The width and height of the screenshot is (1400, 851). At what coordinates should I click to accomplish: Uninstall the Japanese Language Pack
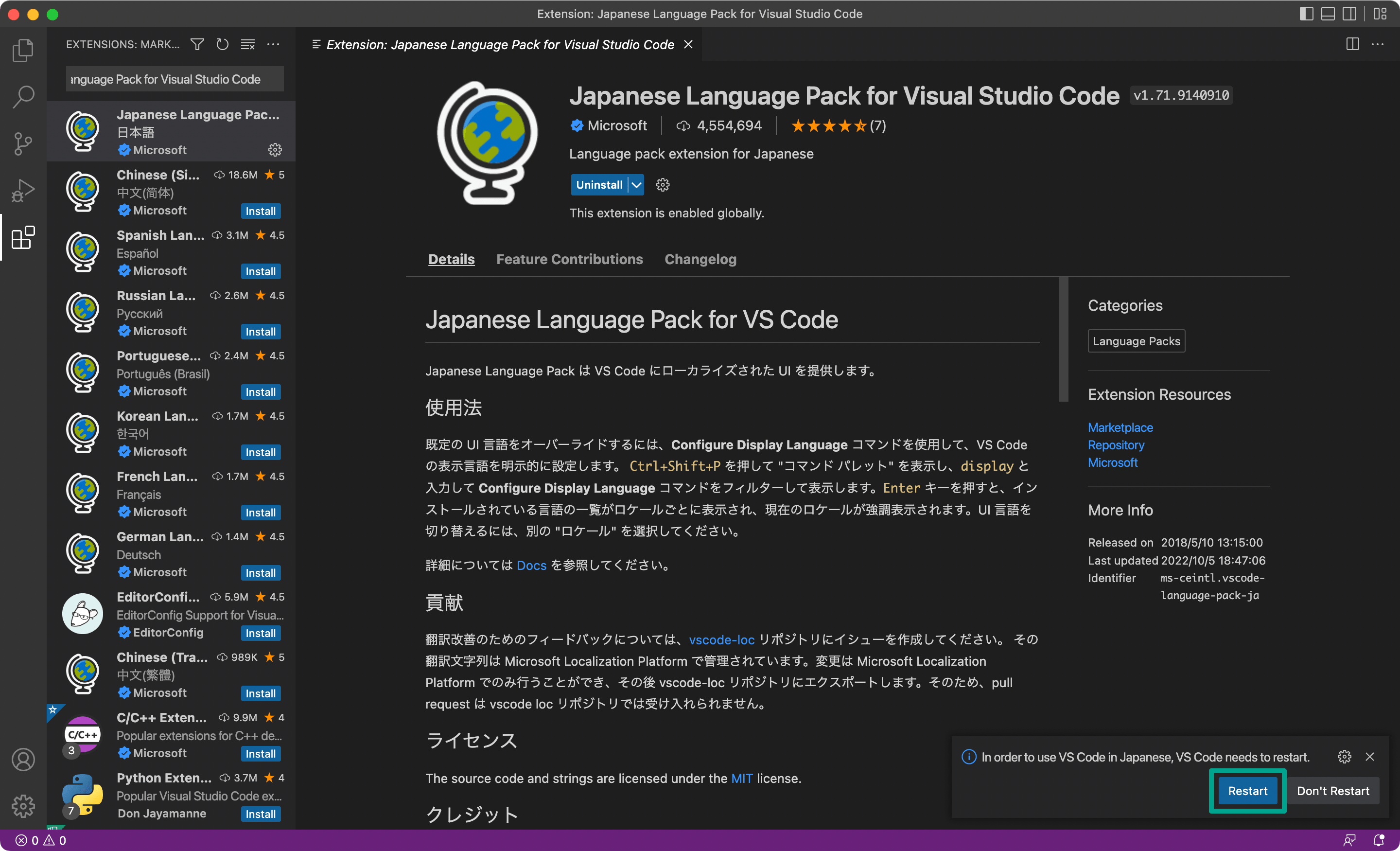(x=599, y=185)
